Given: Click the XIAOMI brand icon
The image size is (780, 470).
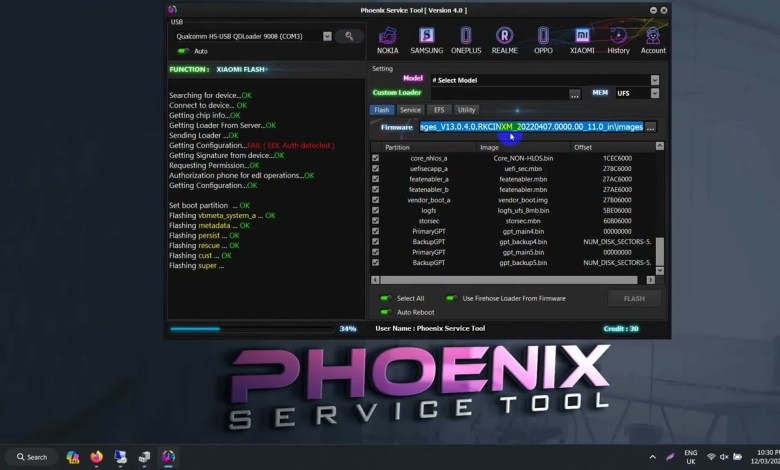Looking at the screenshot, I should point(582,39).
